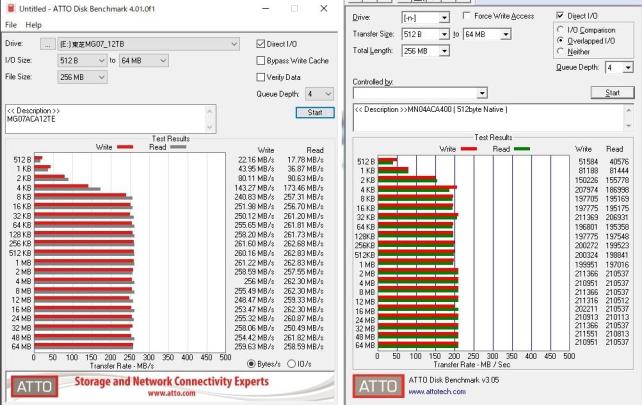Click the drive browse '...' button
This screenshot has height=405, width=642.
[x=47, y=44]
